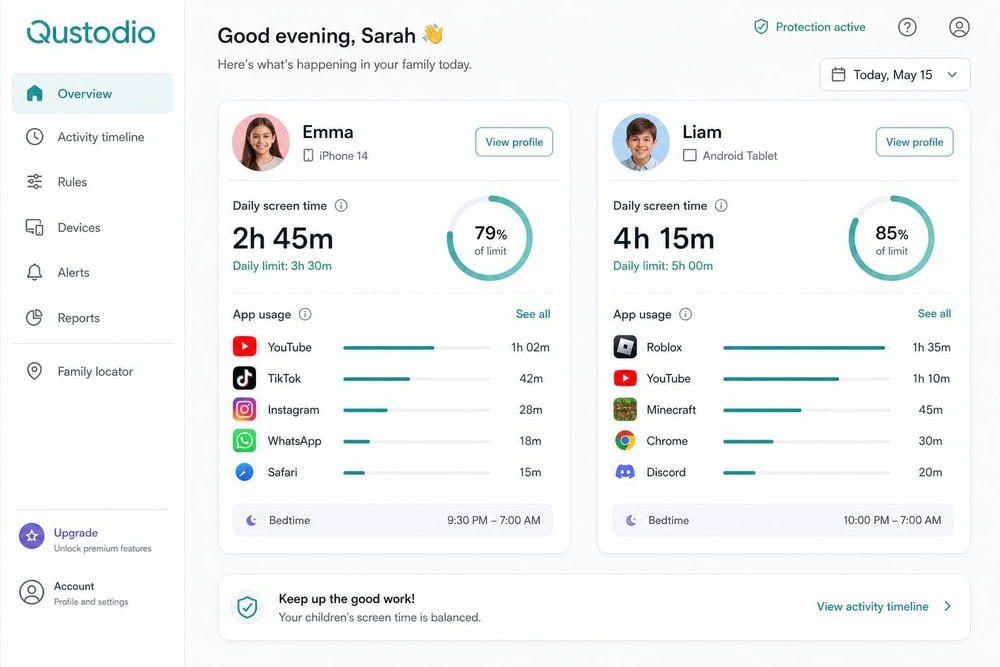Viewport: 1000px width, 667px height.
Task: Click the Upgrade star icon
Action: [32, 536]
